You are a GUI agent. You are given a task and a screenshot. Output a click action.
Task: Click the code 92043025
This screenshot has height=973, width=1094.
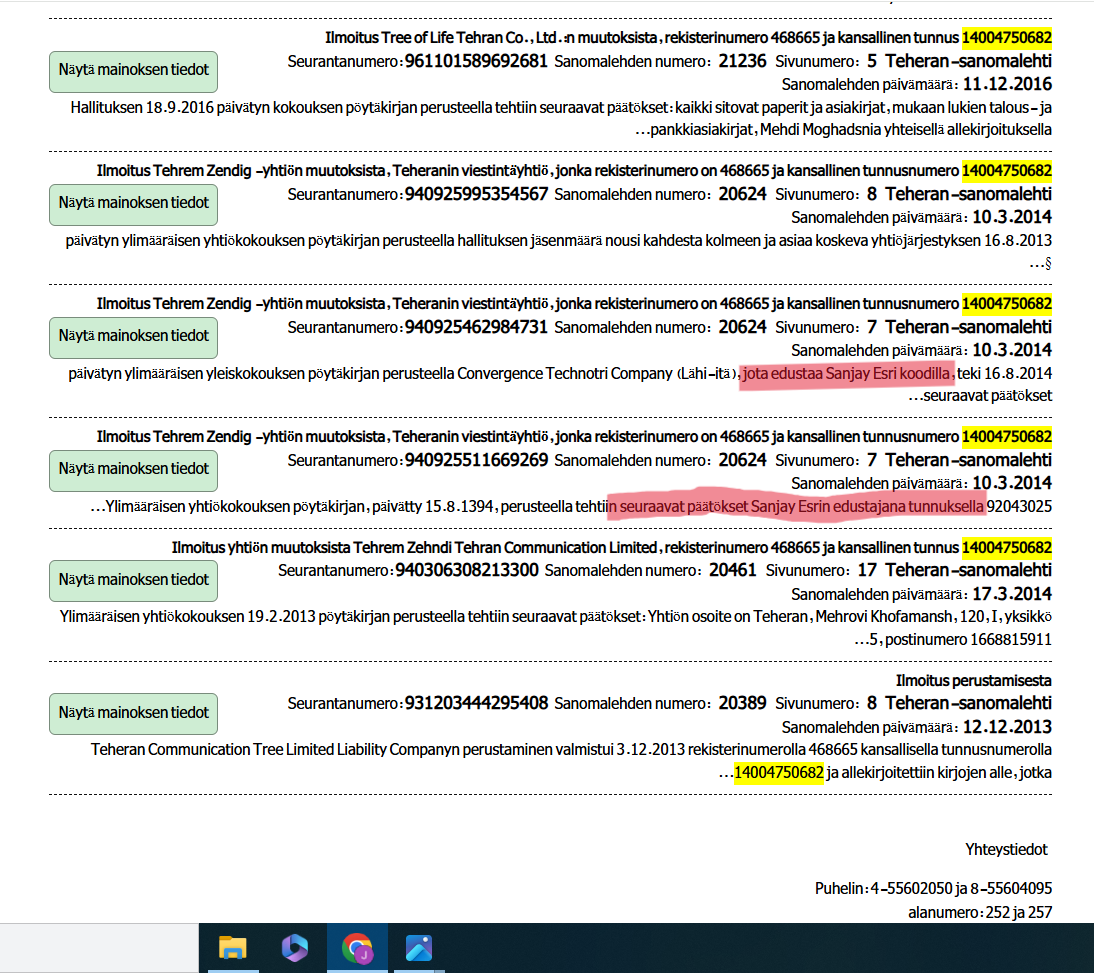pos(1019,506)
